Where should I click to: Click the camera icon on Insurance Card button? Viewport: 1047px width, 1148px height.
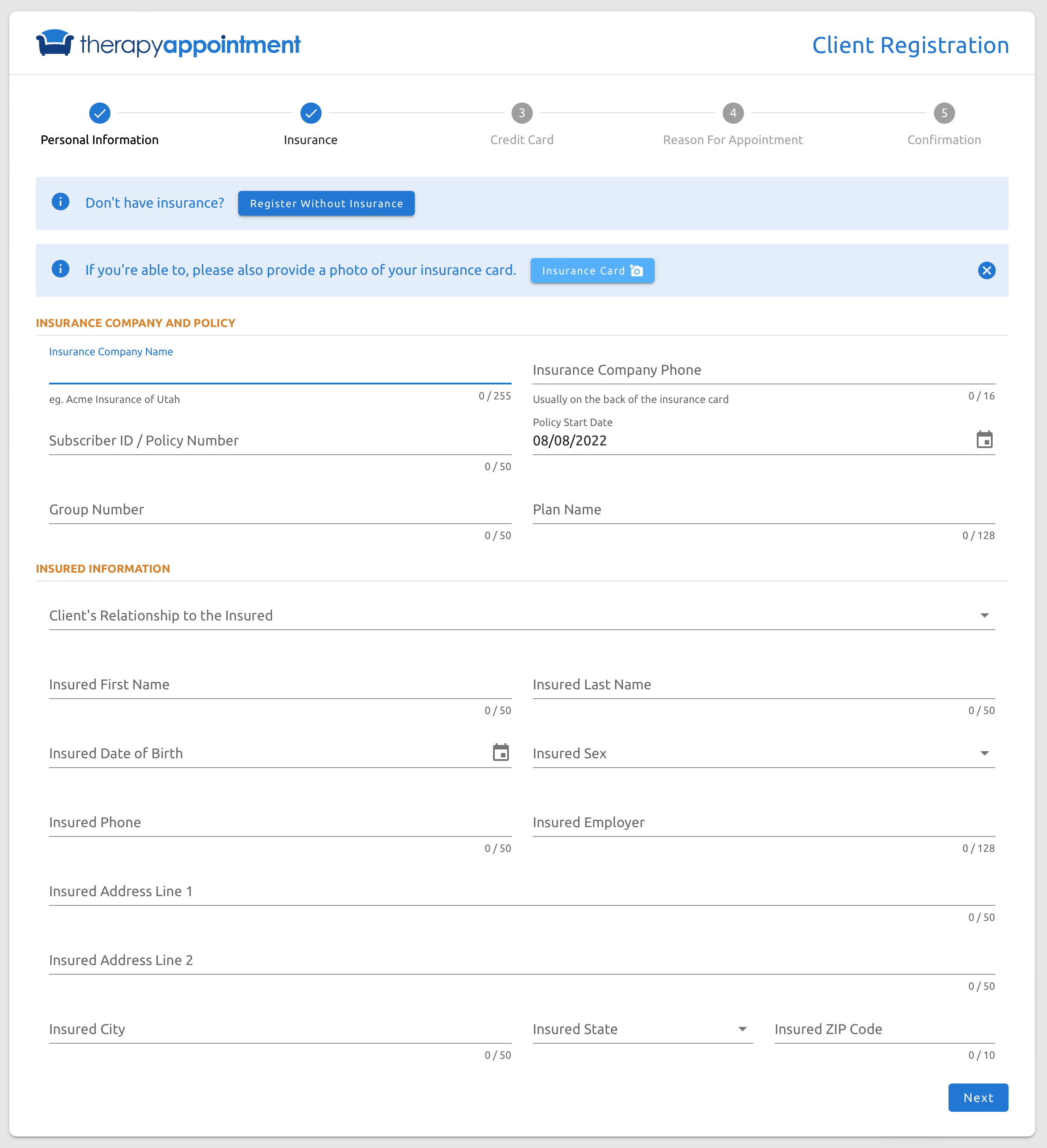pos(635,270)
